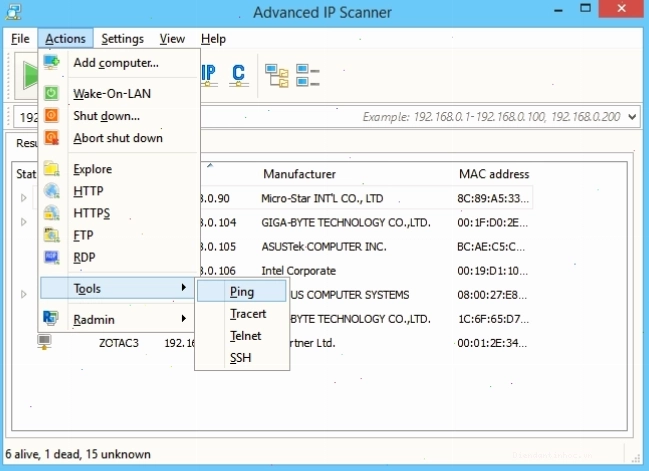649x472 pixels.
Task: Select RDP in the Actions menu
Action: (x=119, y=257)
